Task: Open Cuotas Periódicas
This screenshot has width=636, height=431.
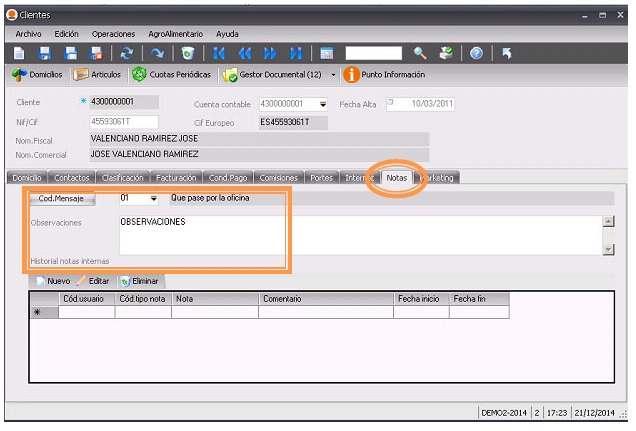Action: 173,75
